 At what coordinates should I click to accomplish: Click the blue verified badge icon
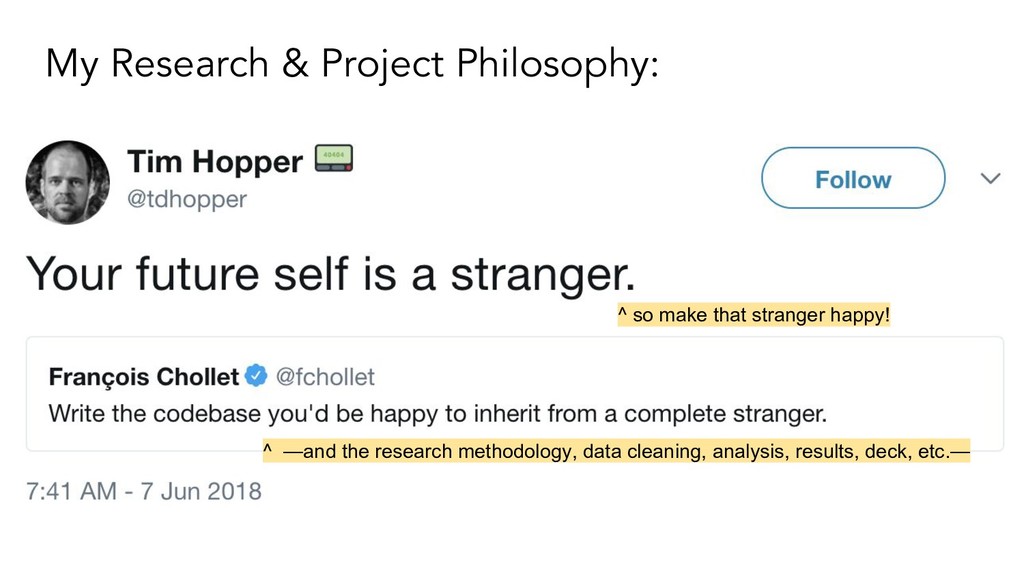[x=256, y=377]
